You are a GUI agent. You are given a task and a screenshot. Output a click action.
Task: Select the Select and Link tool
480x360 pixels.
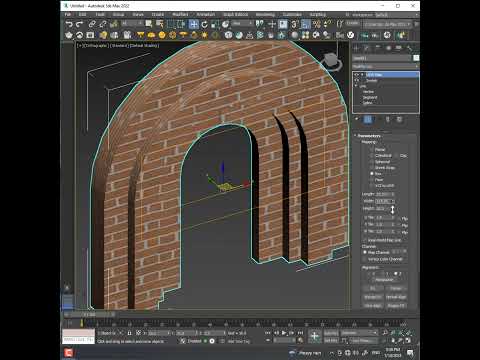click(92, 24)
